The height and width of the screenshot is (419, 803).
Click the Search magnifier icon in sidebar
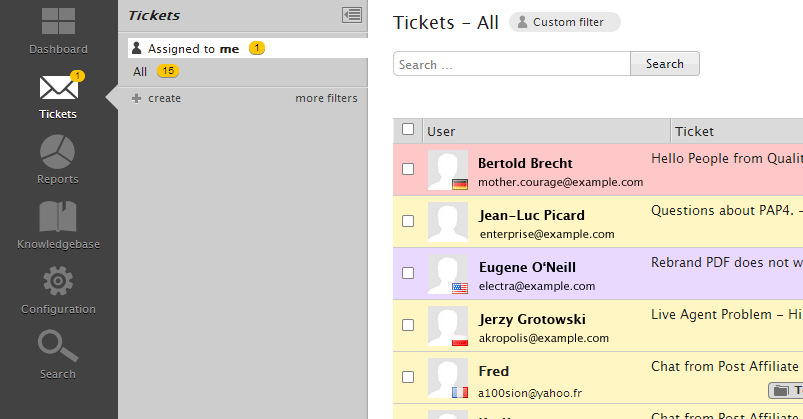tap(57, 347)
